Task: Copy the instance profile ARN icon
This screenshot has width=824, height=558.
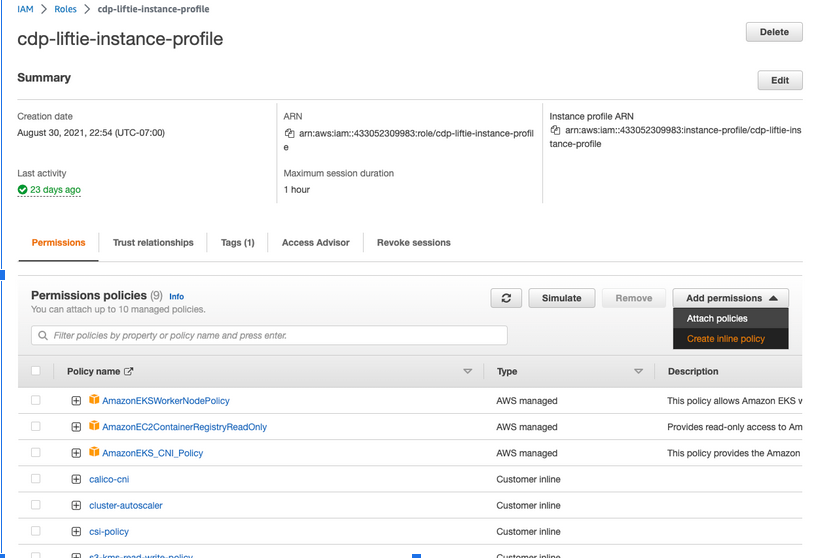Action: [x=555, y=130]
